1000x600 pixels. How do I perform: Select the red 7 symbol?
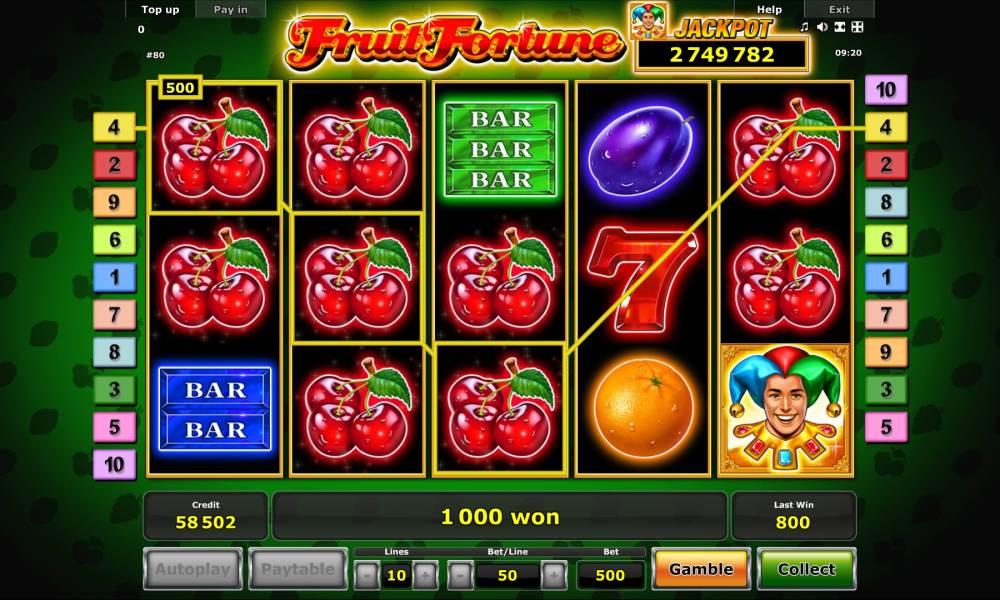tap(643, 279)
